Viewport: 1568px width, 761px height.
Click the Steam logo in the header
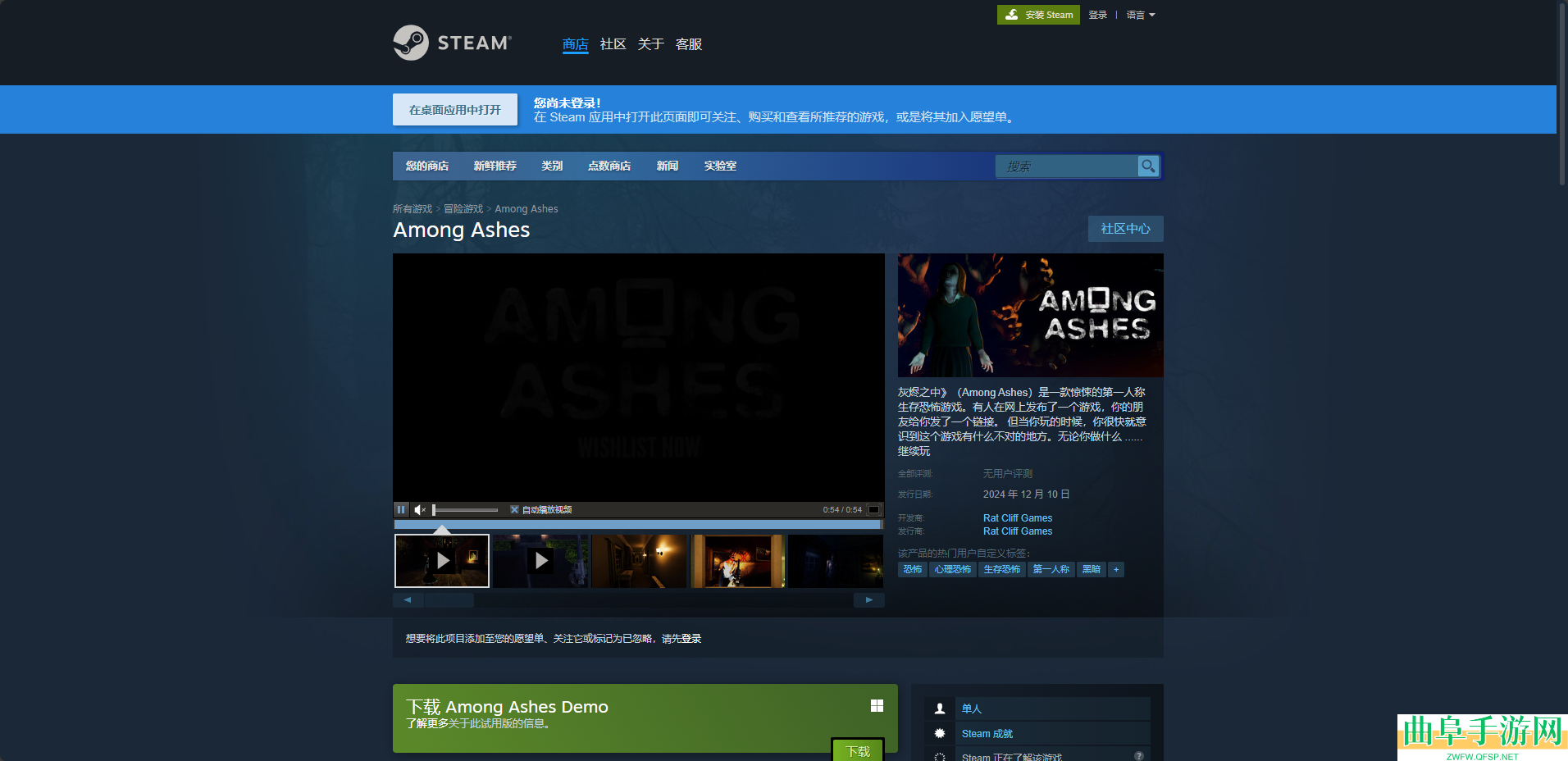pyautogui.click(x=452, y=43)
